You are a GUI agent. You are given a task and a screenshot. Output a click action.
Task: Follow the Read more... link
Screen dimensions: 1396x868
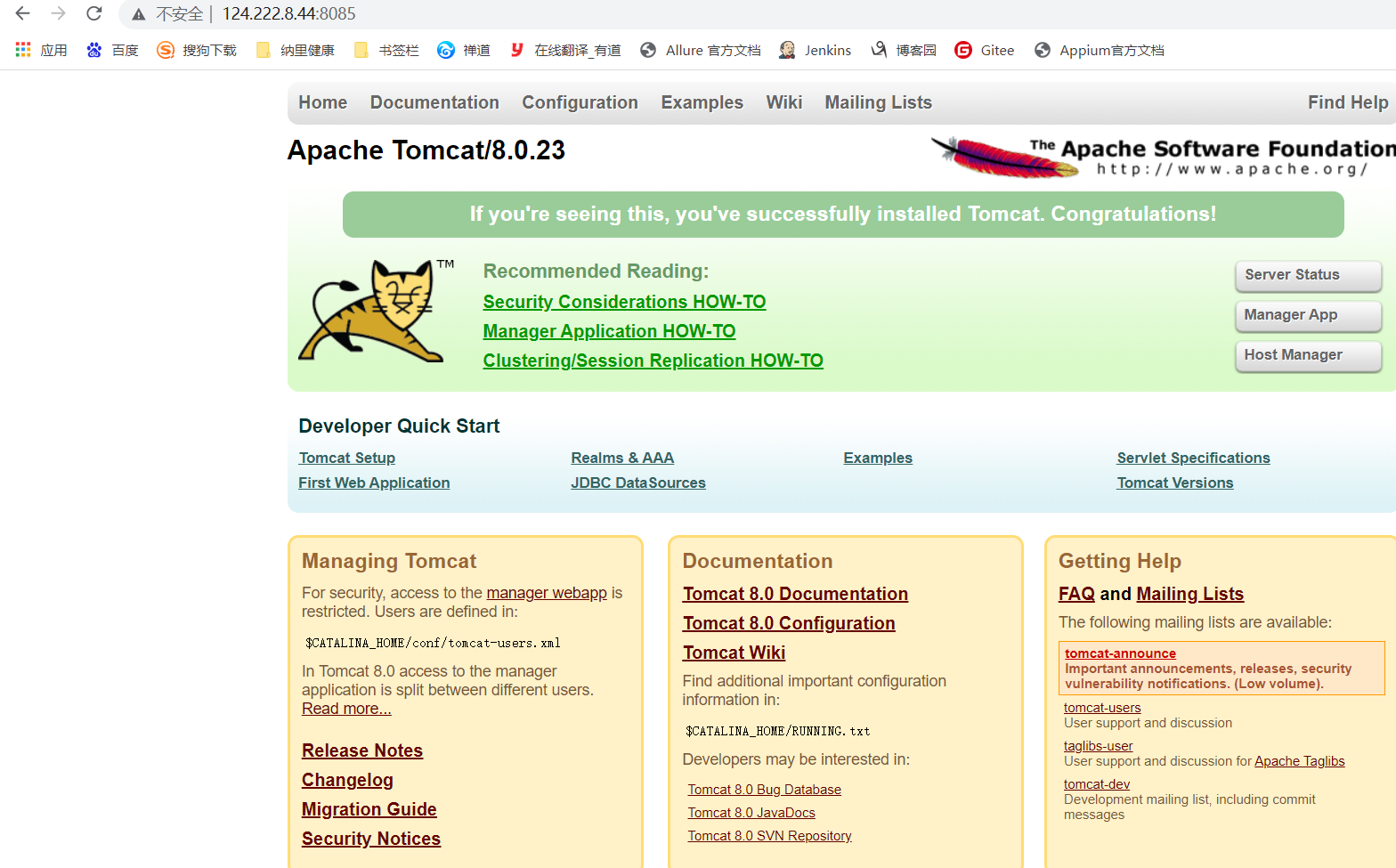coord(346,709)
